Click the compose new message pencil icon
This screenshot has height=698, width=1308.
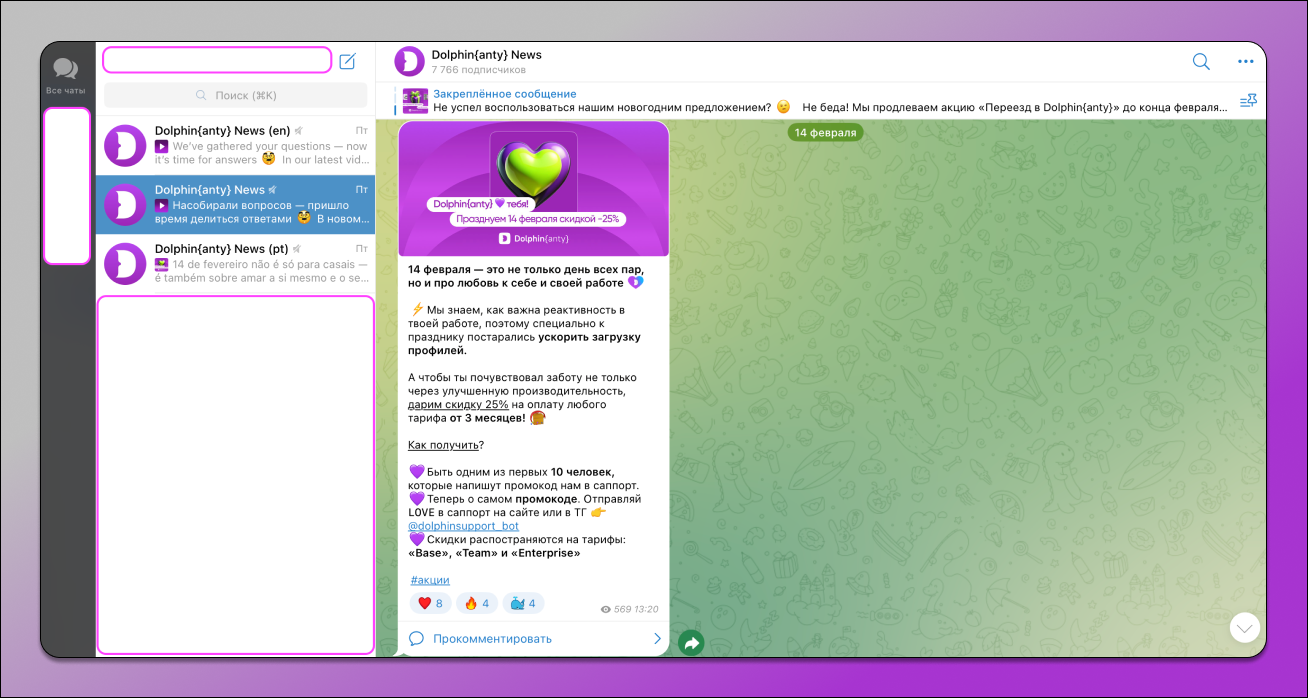click(x=347, y=61)
